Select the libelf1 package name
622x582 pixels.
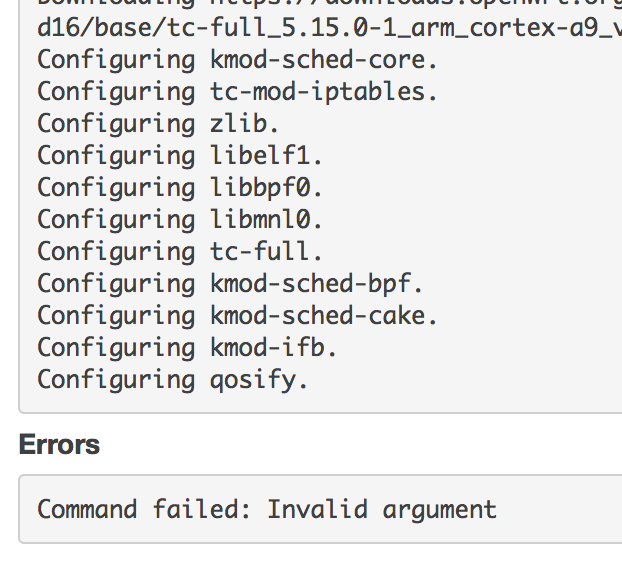pyautogui.click(x=266, y=155)
